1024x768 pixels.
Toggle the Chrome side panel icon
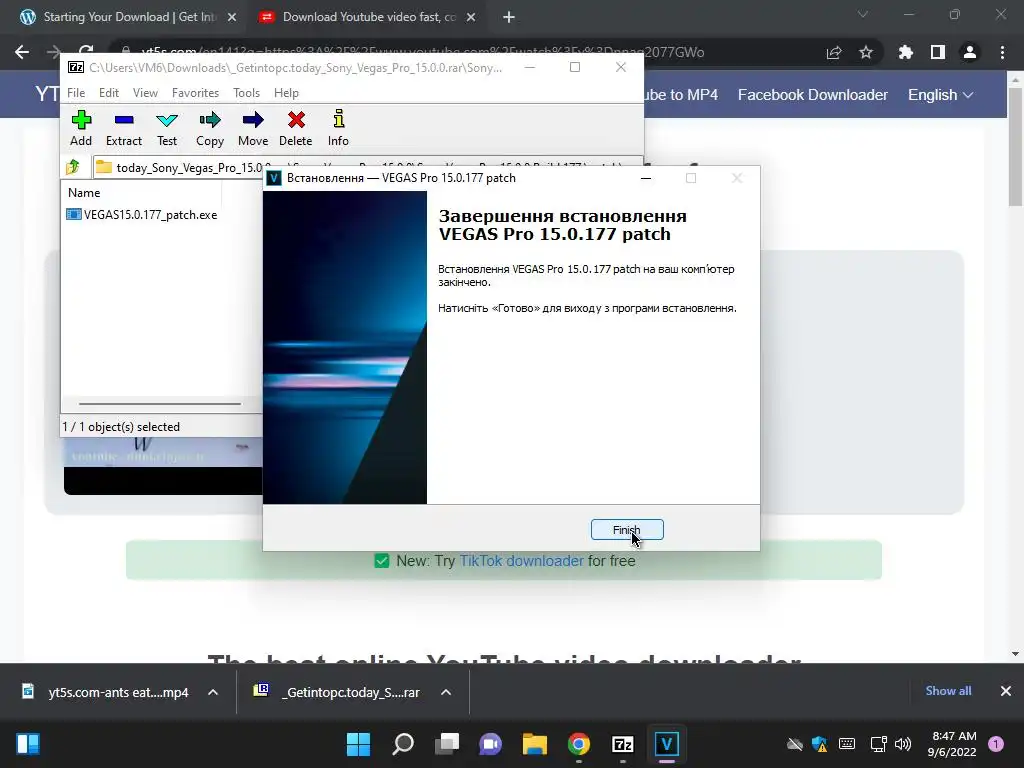point(938,52)
